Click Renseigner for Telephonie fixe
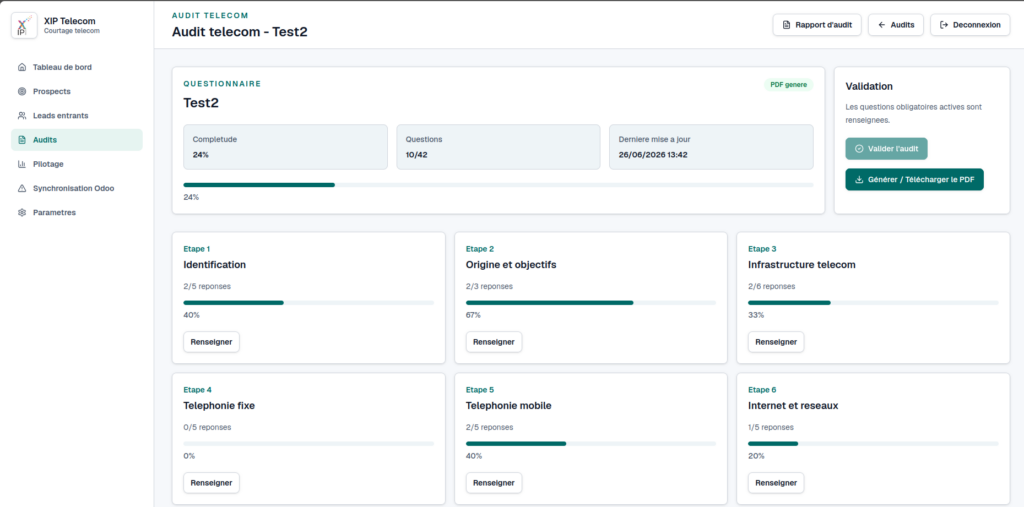The height and width of the screenshot is (507, 1024). (x=211, y=483)
